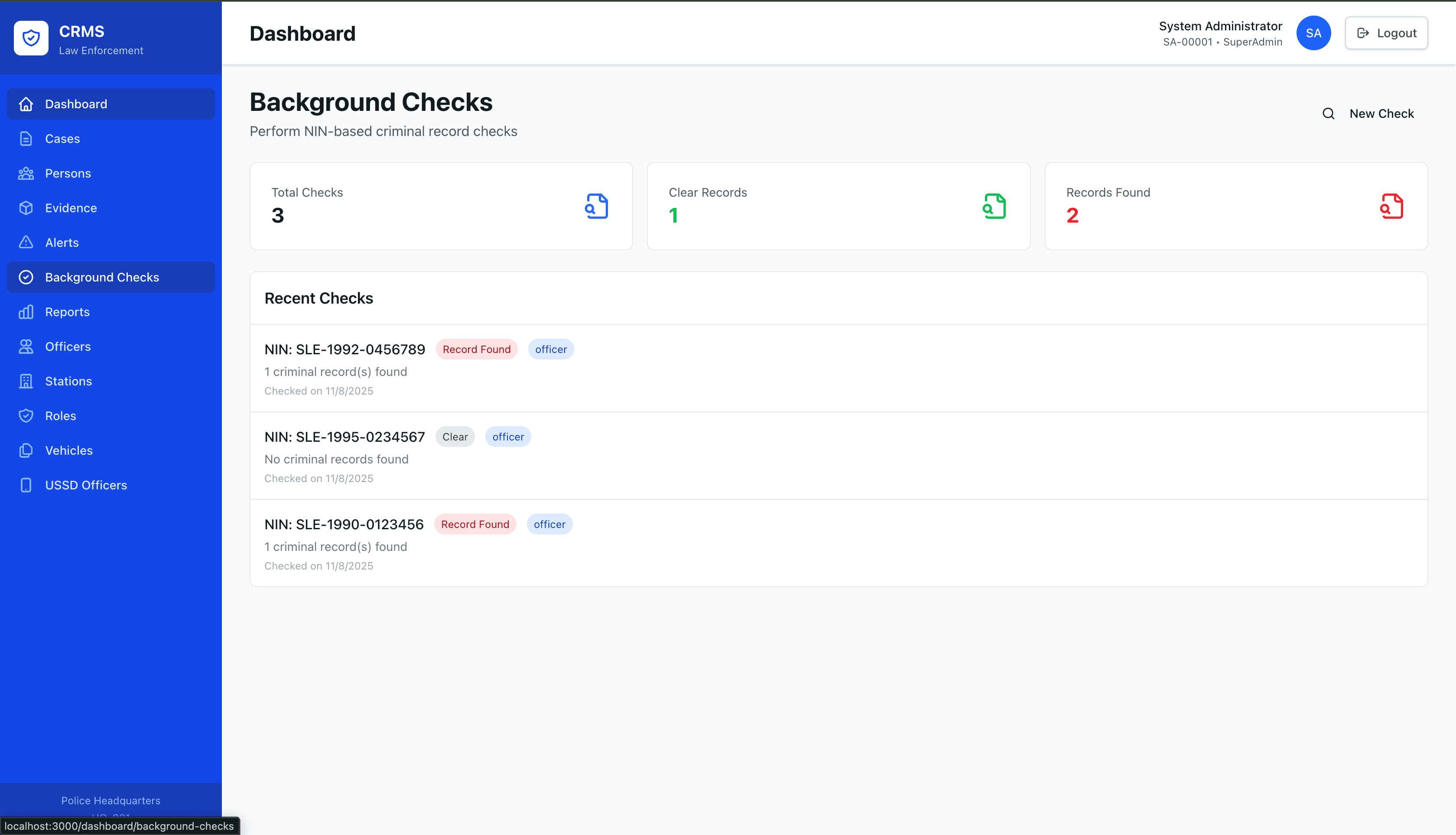Click the red Records Found file-search icon
The width and height of the screenshot is (1456, 835).
[1392, 206]
